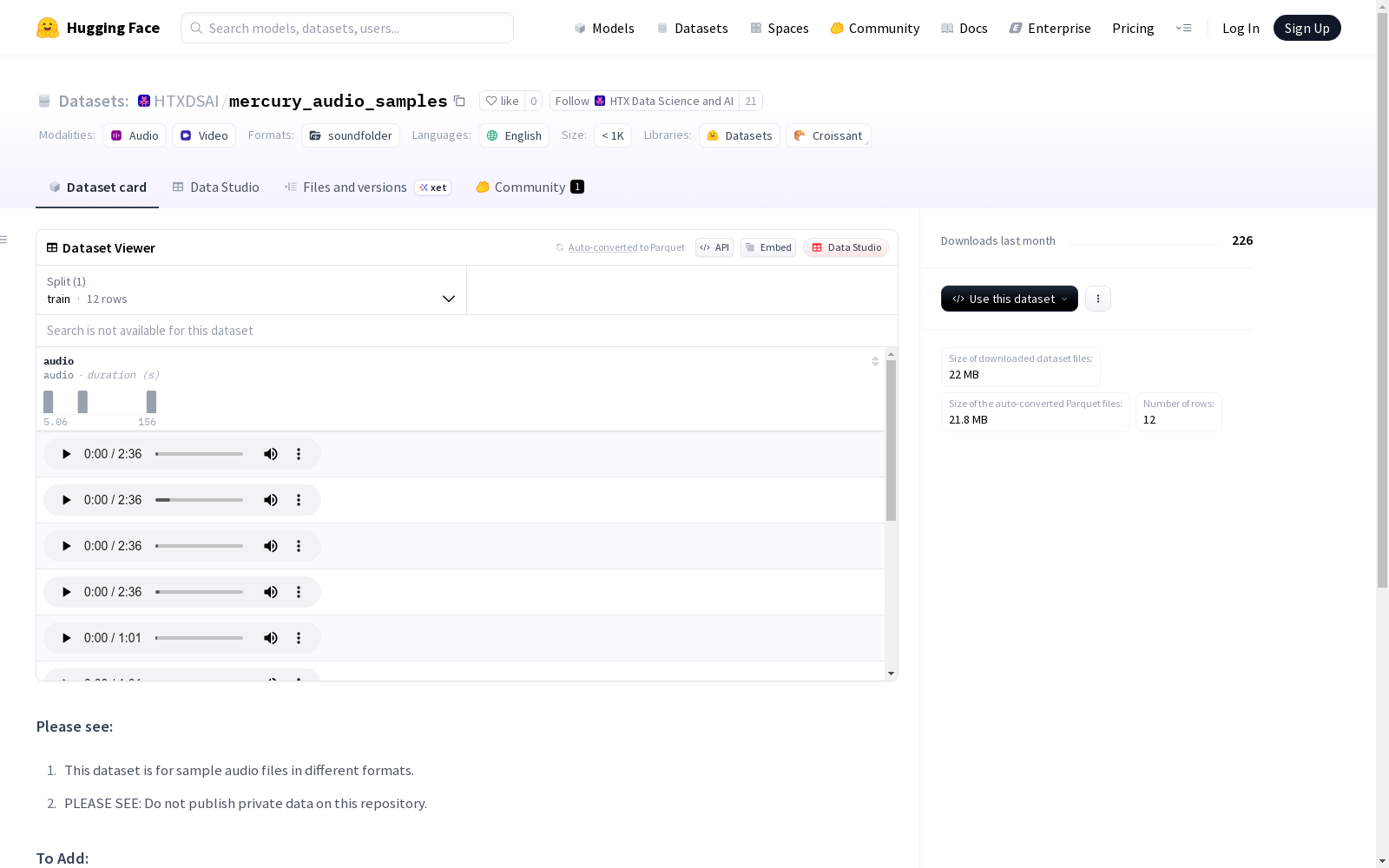
Task: Open the three-dot menu beside Use this dataset
Action: click(x=1098, y=299)
